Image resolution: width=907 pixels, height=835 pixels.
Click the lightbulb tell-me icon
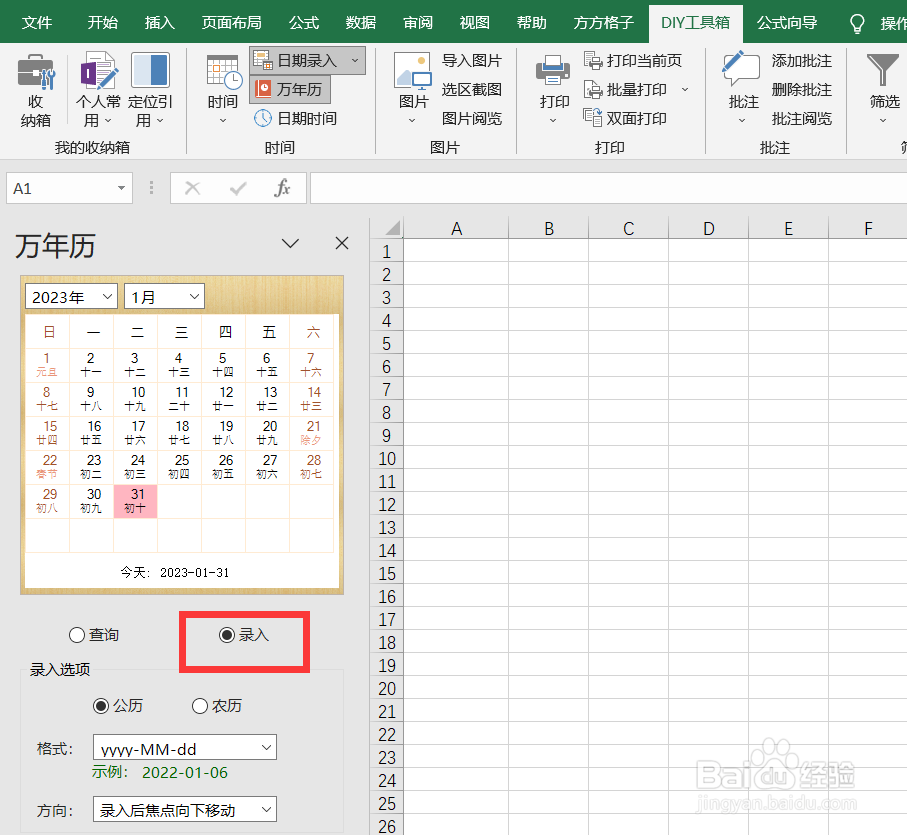(x=857, y=23)
